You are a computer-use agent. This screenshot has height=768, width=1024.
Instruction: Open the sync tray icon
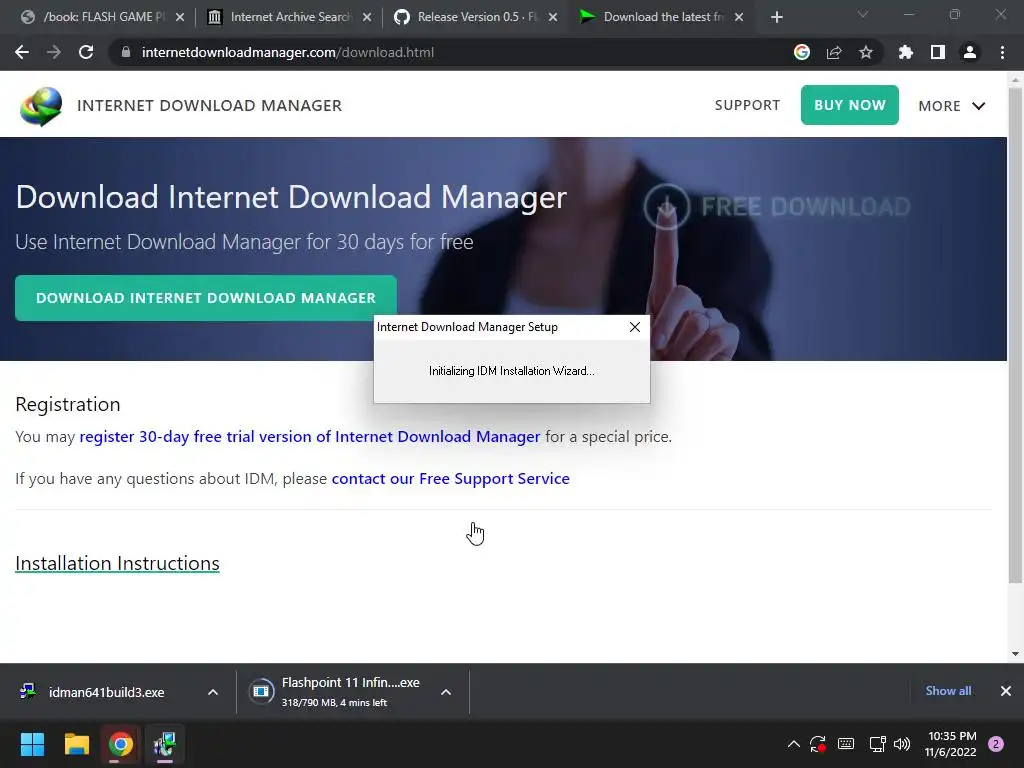pos(818,744)
